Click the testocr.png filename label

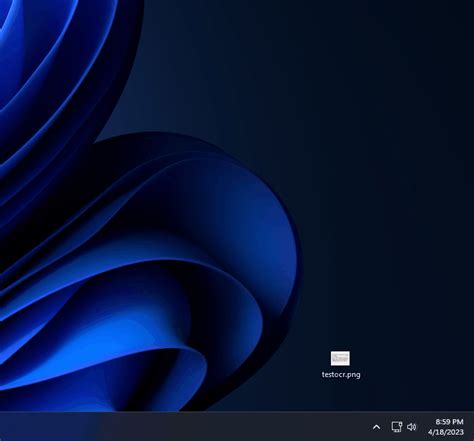(x=341, y=375)
